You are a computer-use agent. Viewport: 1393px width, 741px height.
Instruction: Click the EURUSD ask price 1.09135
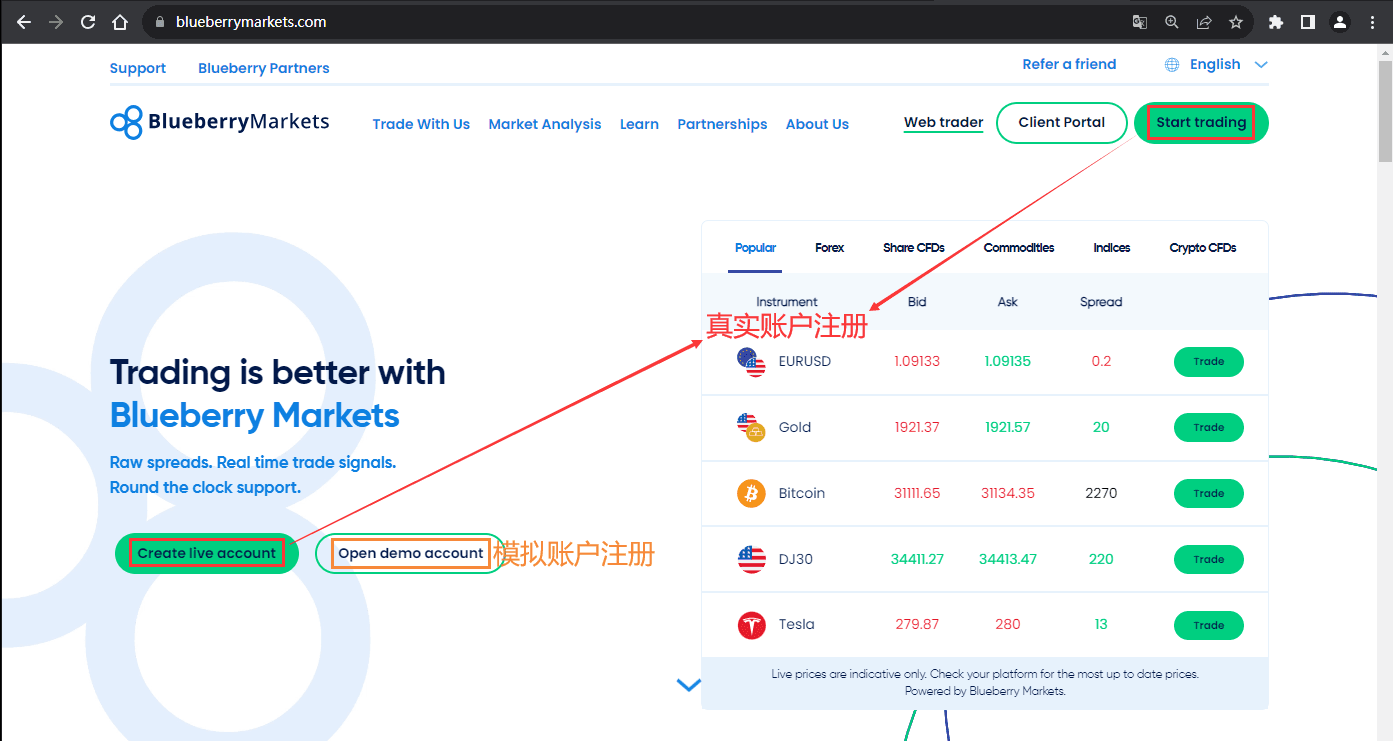coord(1008,361)
